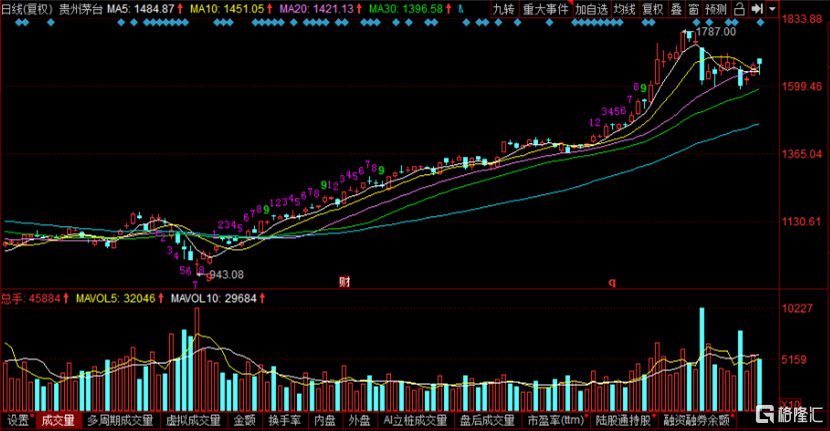Switch to the 陆股通持股 tab
This screenshot has height=431, width=830.
coord(624,420)
